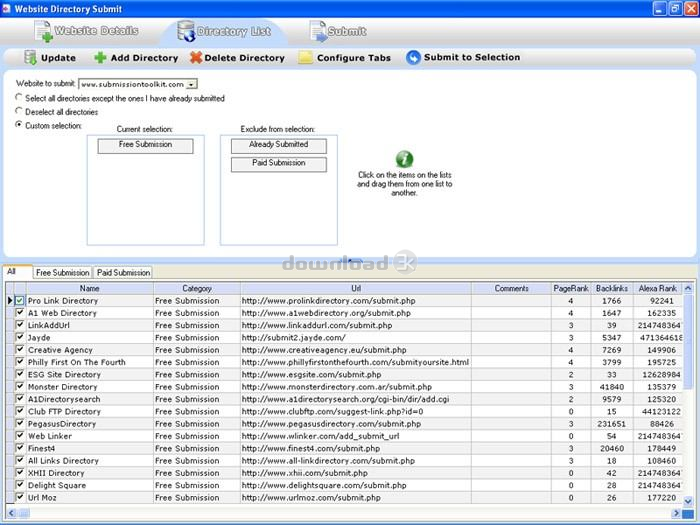Image resolution: width=700 pixels, height=525 pixels.
Task: Click the submit2.jayde.com URL cell
Action: 356,338
